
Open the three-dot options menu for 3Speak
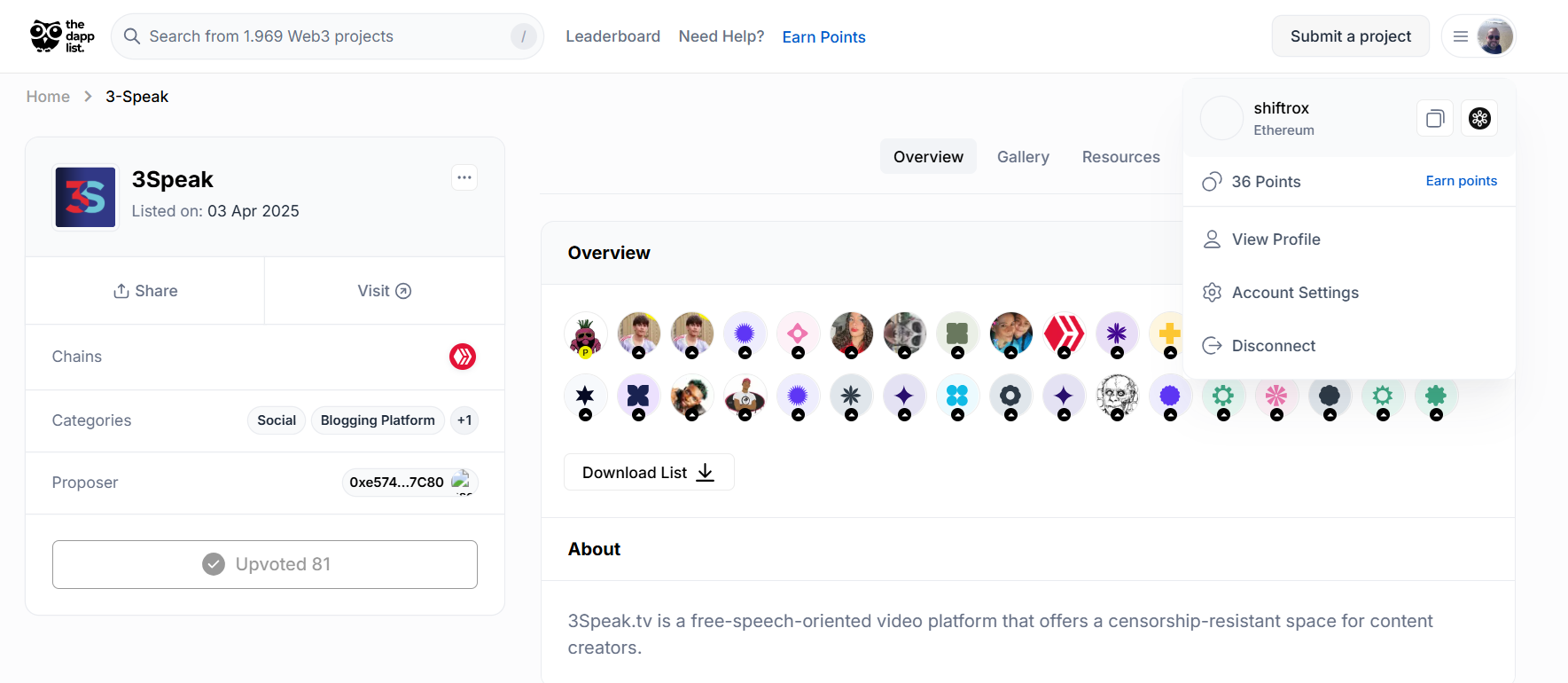464,177
